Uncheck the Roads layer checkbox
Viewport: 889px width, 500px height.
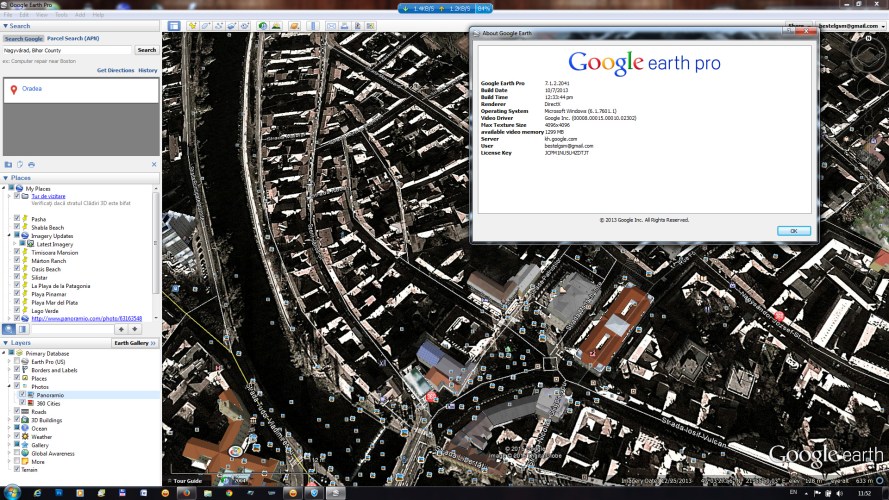tap(16, 411)
